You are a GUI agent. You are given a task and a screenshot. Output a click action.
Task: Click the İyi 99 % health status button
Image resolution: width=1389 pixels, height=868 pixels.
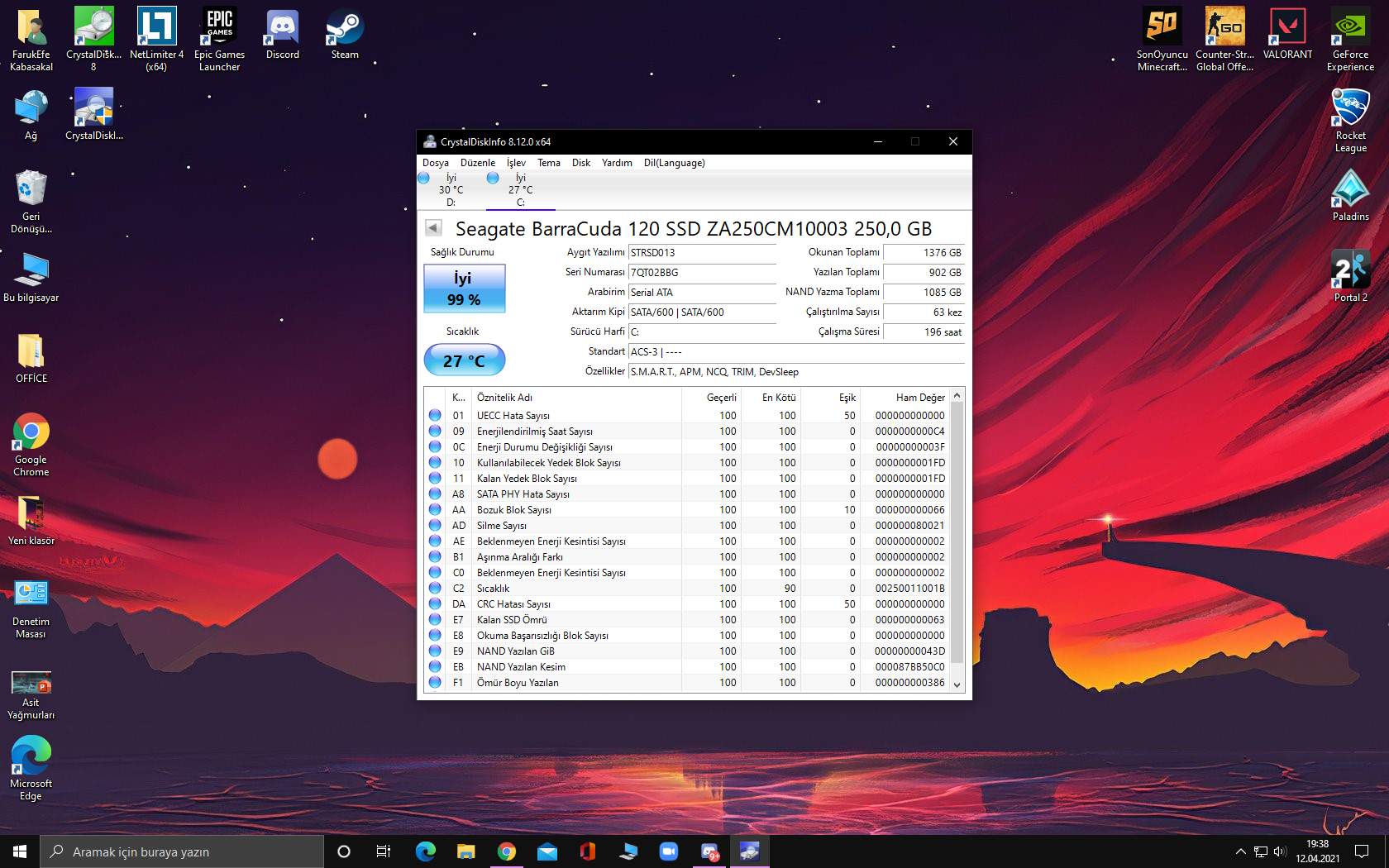coord(464,289)
